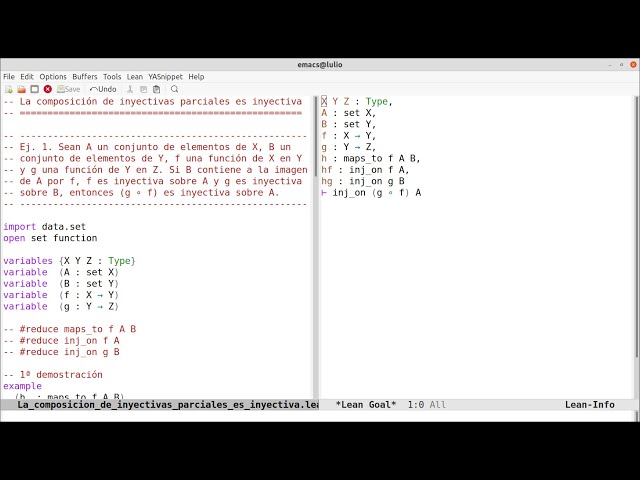Click the Lean-Info mode indicator

[x=589, y=404]
